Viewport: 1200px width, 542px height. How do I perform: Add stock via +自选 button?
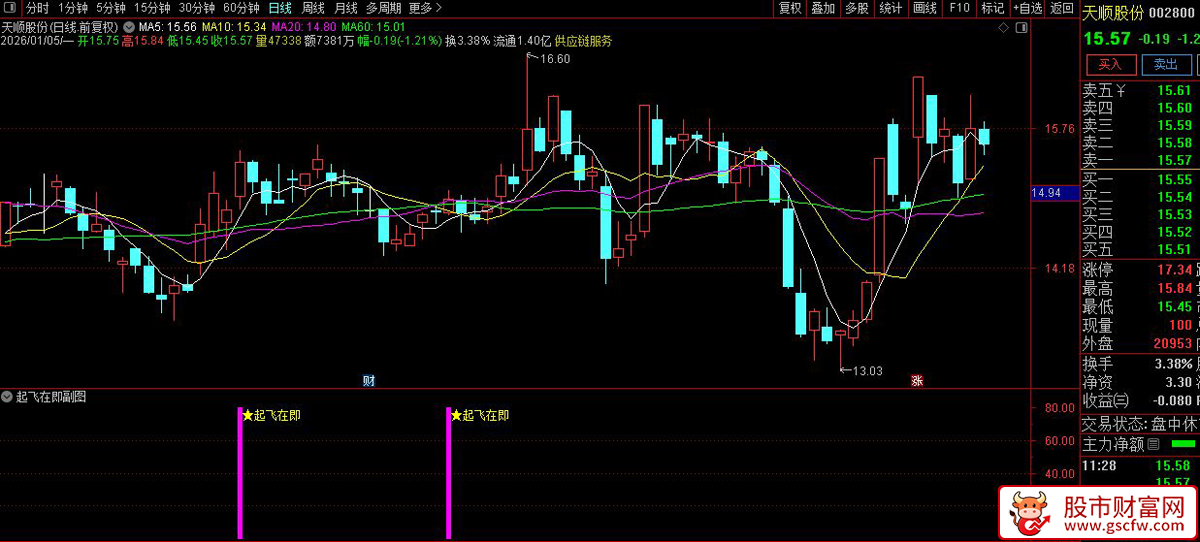[1028, 8]
